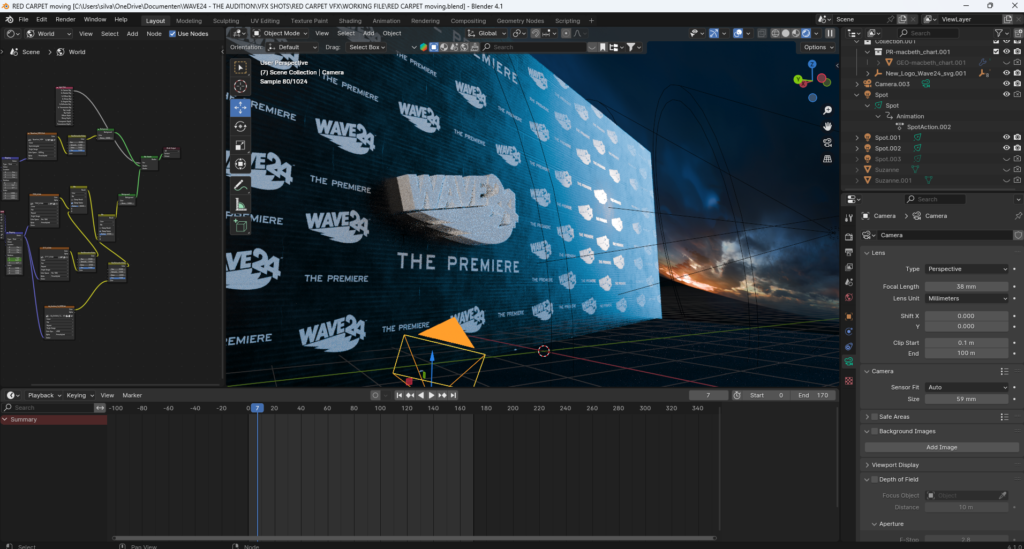
Task: Uncheck the Use Nodes checkbox
Action: tap(173, 33)
